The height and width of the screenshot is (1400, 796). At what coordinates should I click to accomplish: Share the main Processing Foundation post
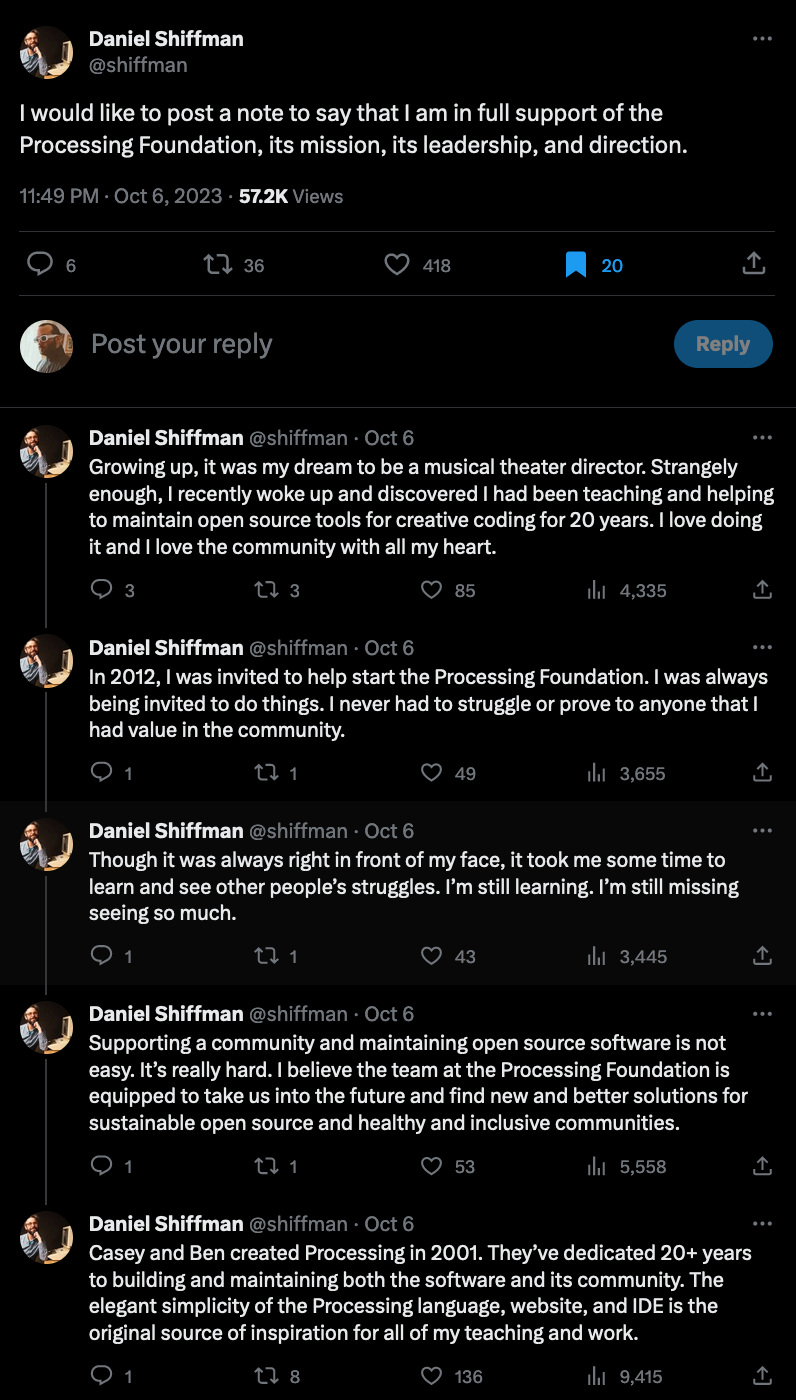(x=755, y=264)
